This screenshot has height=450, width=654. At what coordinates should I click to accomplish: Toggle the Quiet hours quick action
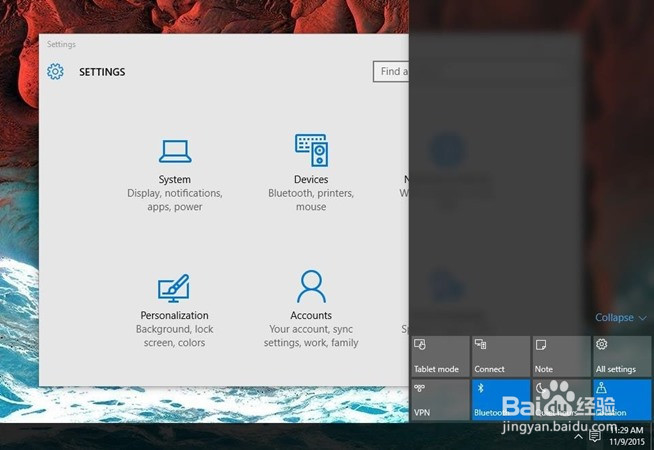(561, 400)
